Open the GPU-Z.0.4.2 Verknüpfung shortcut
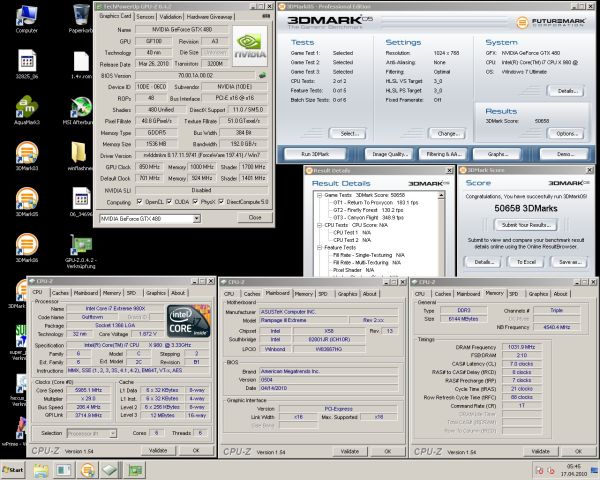The image size is (600, 480). click(x=81, y=251)
